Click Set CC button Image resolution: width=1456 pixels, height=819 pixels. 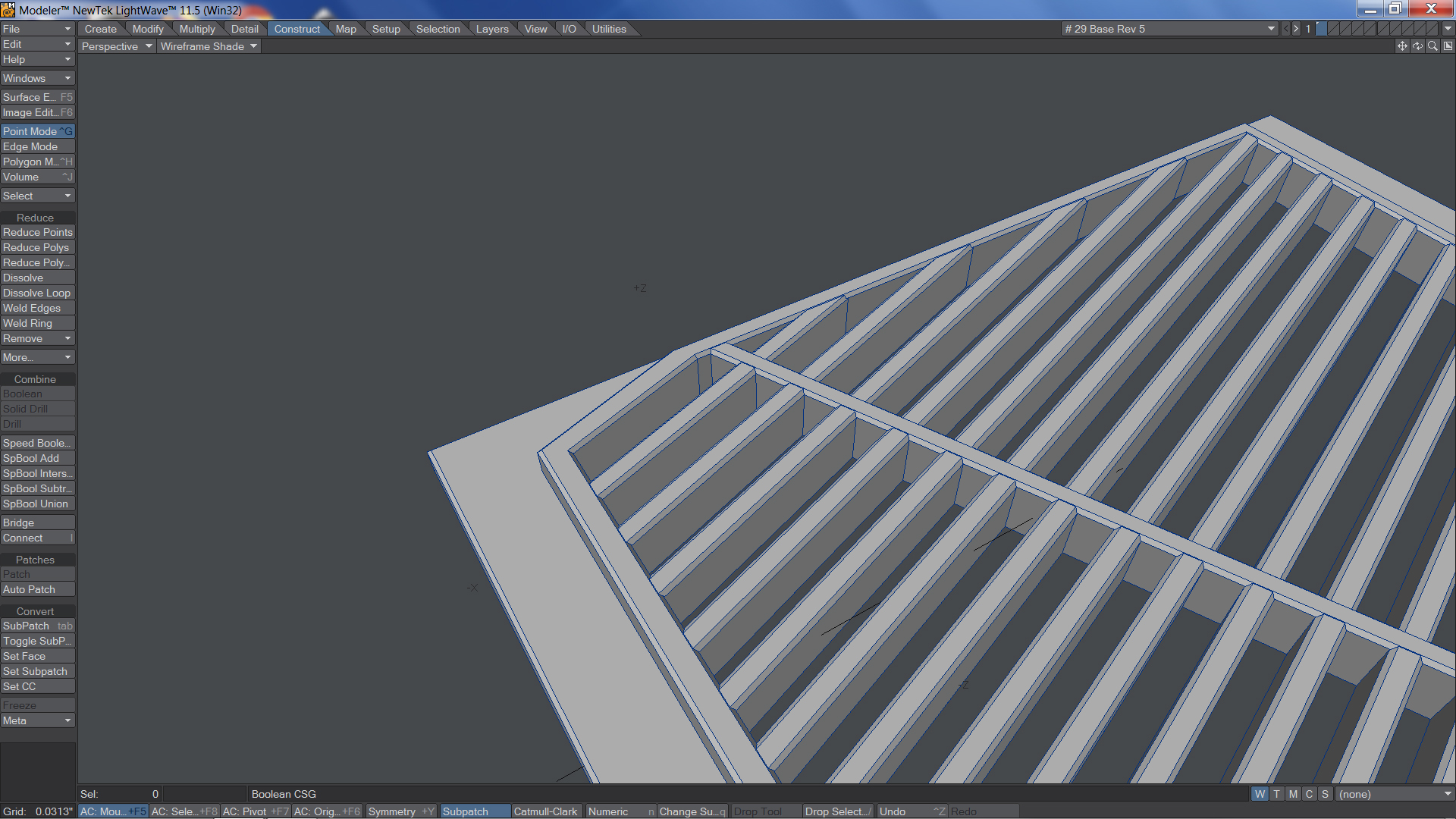coord(37,686)
